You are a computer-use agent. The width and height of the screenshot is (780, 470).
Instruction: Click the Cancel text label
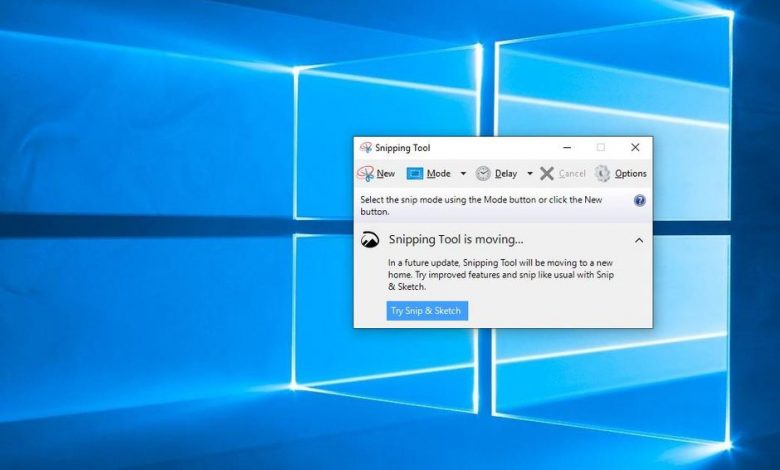click(572, 174)
